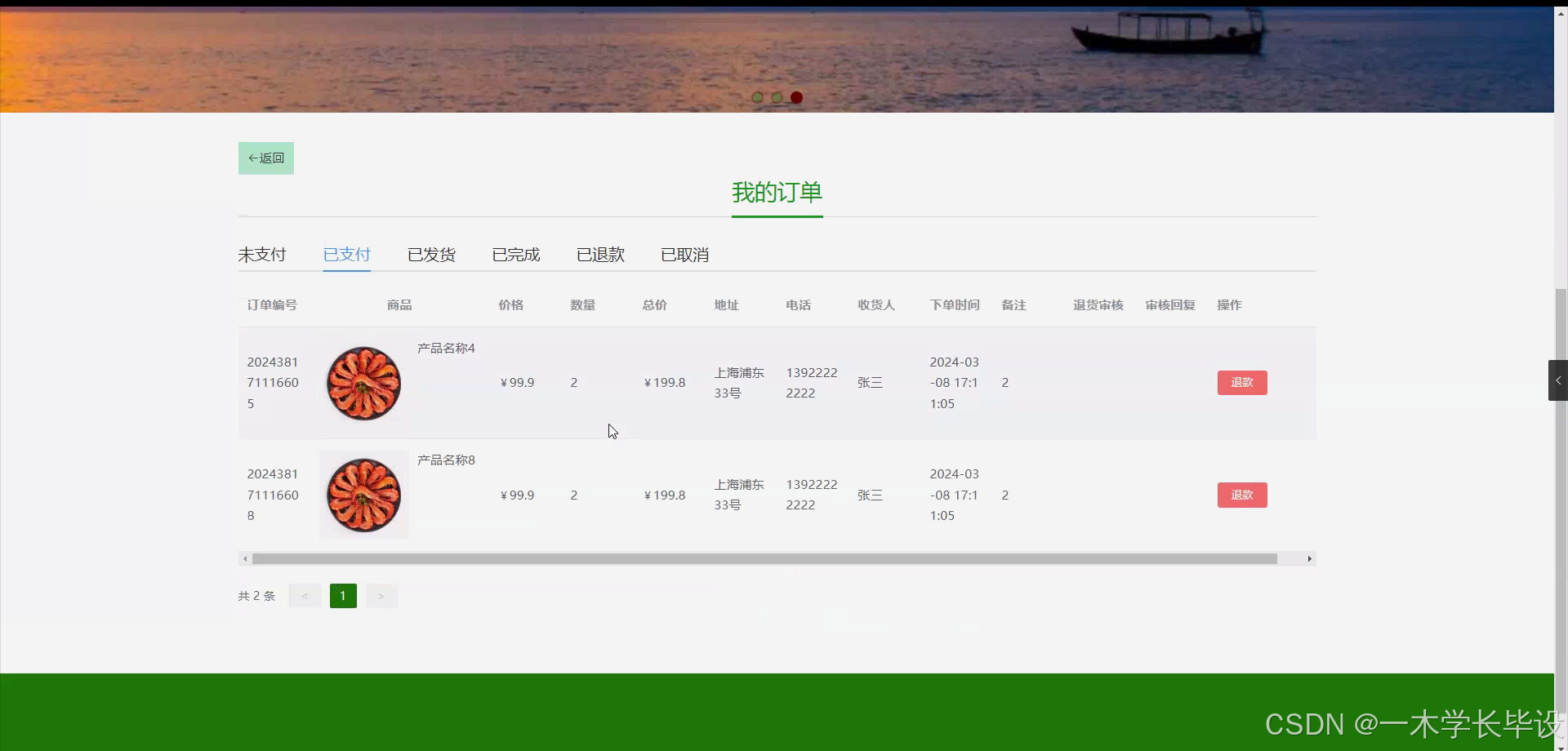1568x751 pixels.
Task: Click the left arrow of horizontal table scrollbar
Action: pyautogui.click(x=245, y=558)
